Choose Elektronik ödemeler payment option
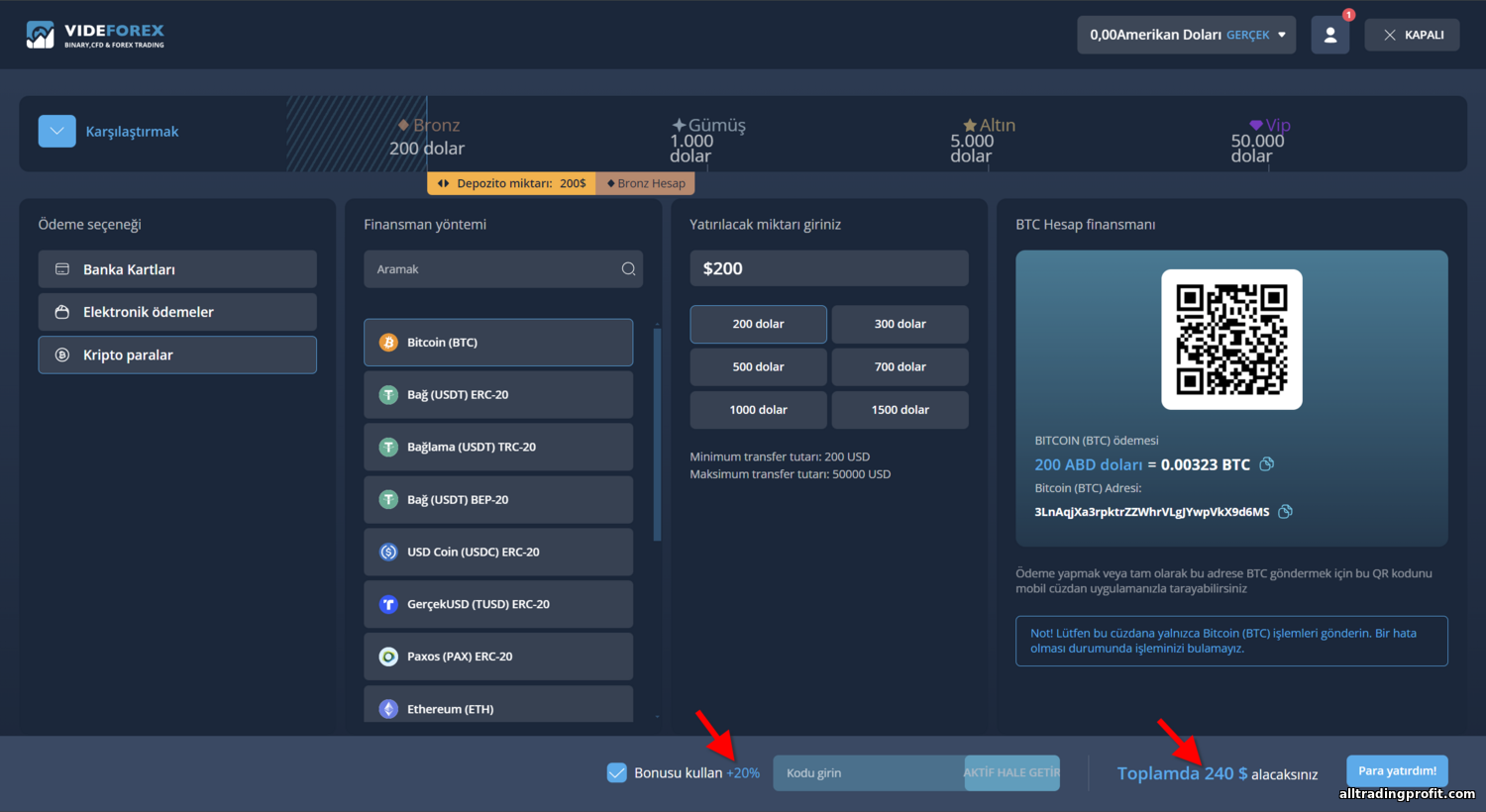Screen dimensions: 1486x812 click(177, 312)
